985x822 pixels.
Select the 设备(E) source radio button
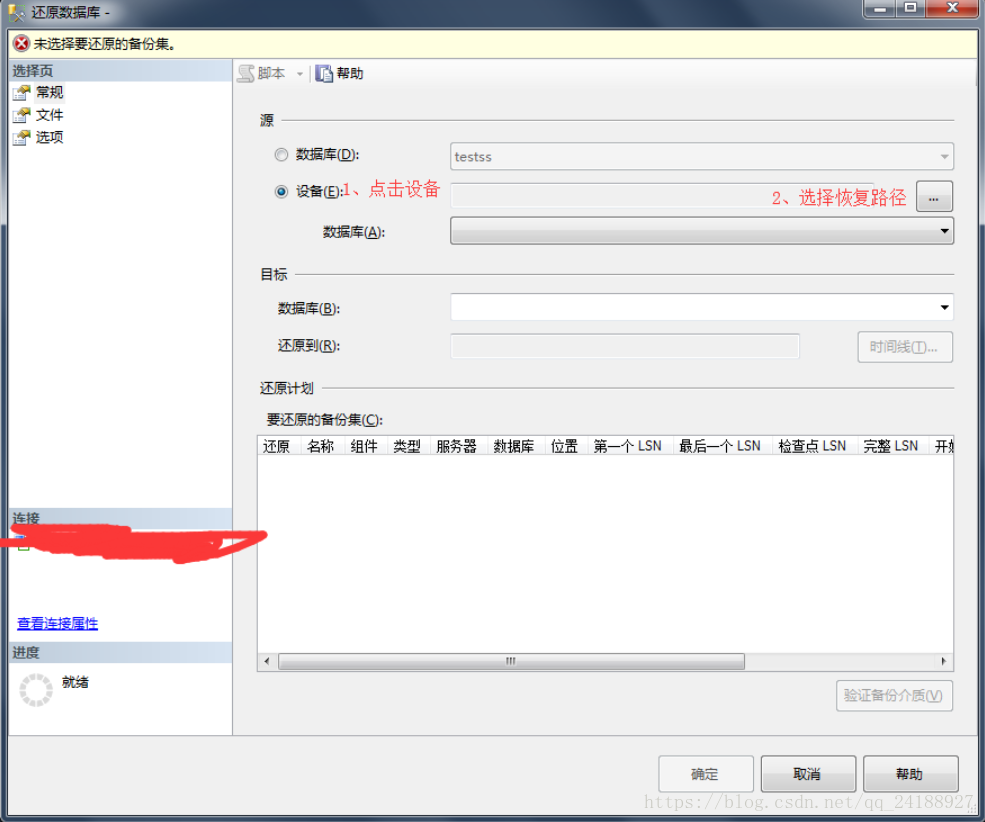tap(281, 192)
